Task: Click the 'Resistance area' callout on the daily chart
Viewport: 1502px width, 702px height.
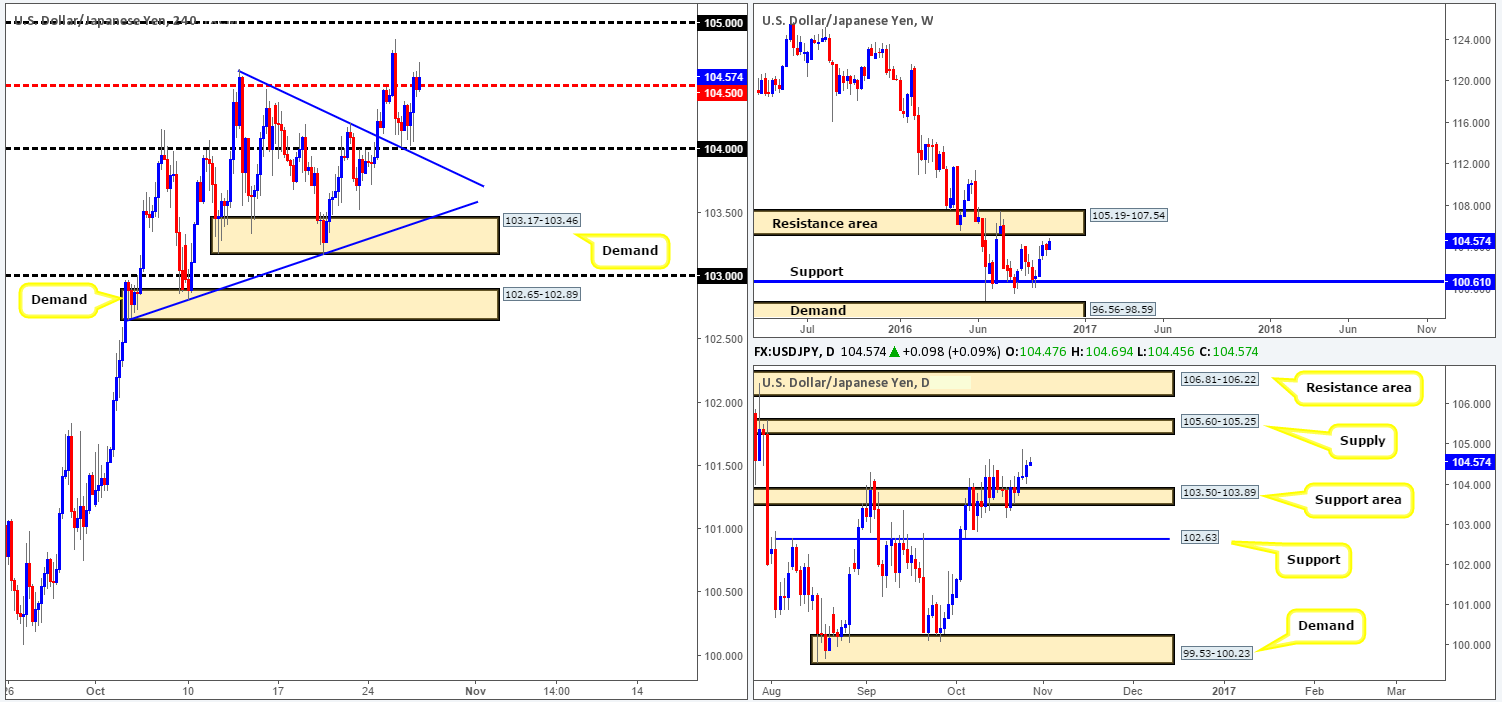Action: (1359, 388)
